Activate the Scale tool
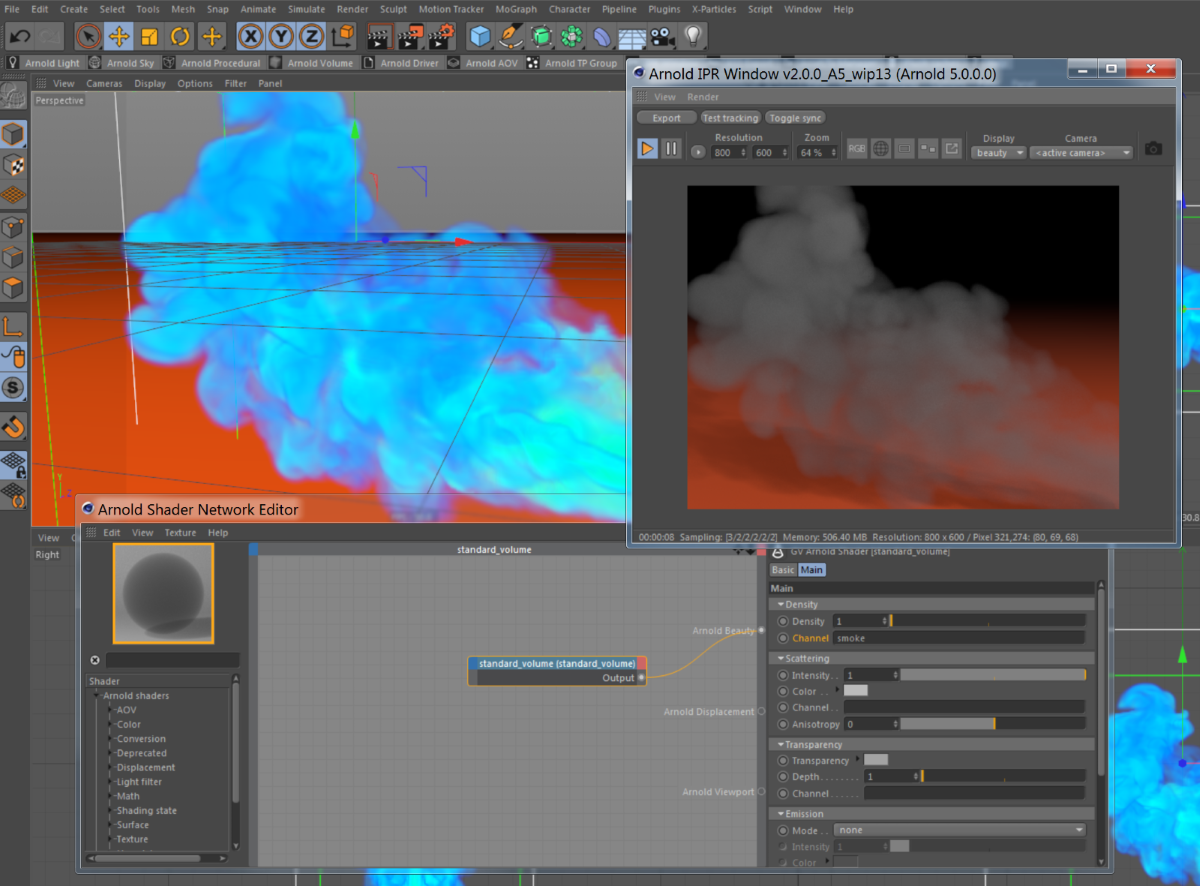1200x886 pixels. pos(150,37)
